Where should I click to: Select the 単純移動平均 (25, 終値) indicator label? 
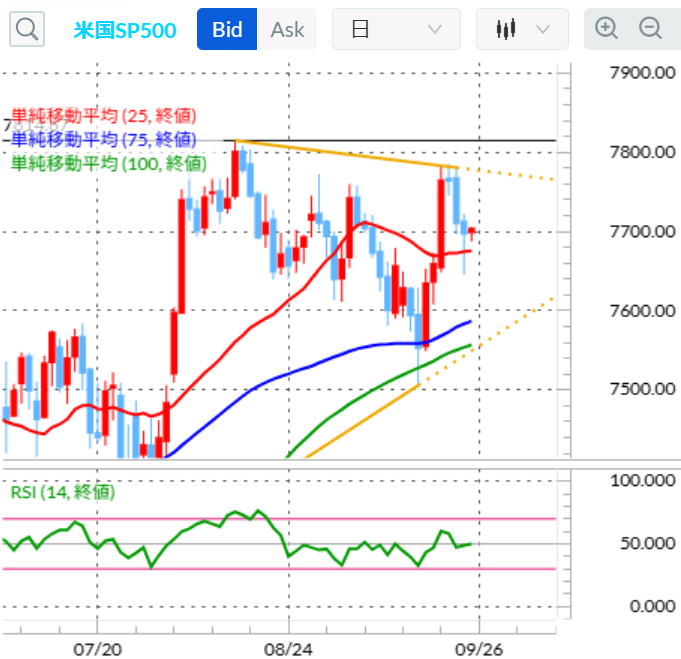(103, 116)
